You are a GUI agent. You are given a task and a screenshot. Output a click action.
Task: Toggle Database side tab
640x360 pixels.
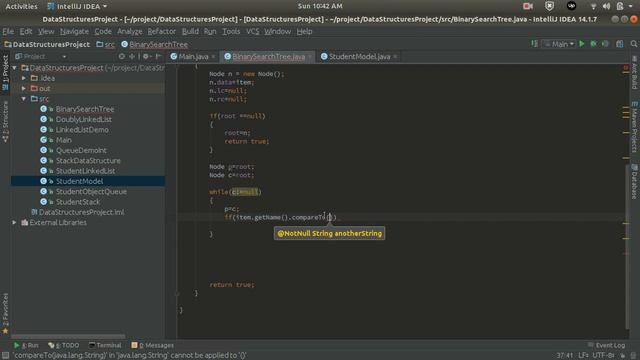coord(634,181)
